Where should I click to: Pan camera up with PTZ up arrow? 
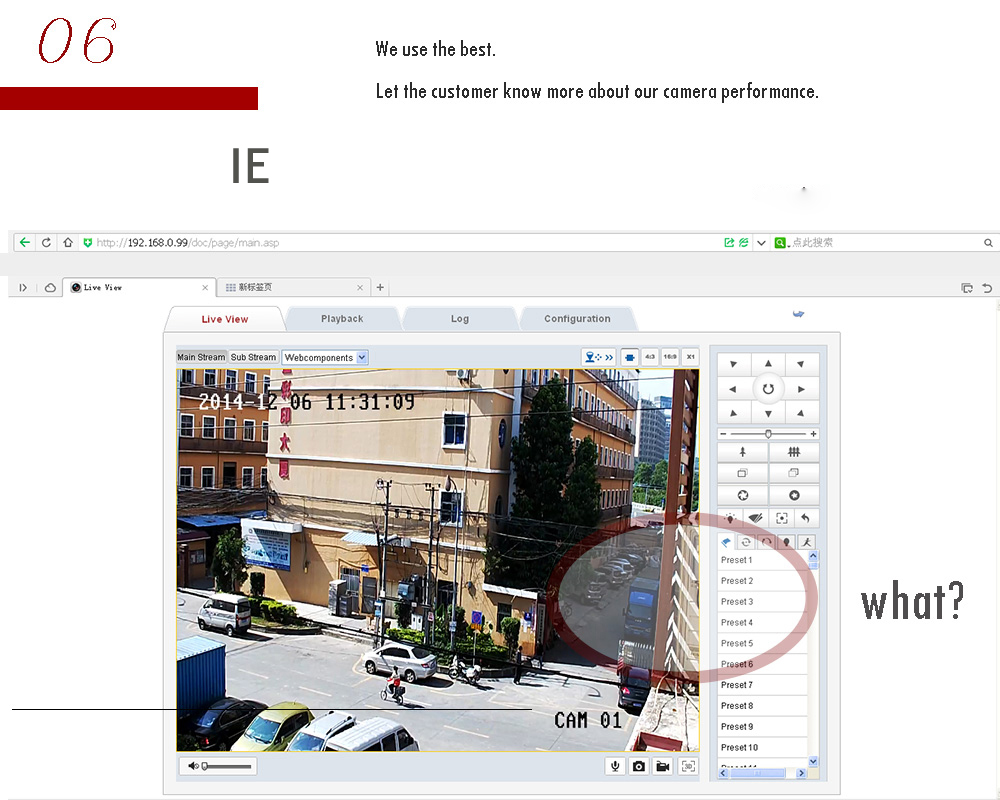click(768, 364)
